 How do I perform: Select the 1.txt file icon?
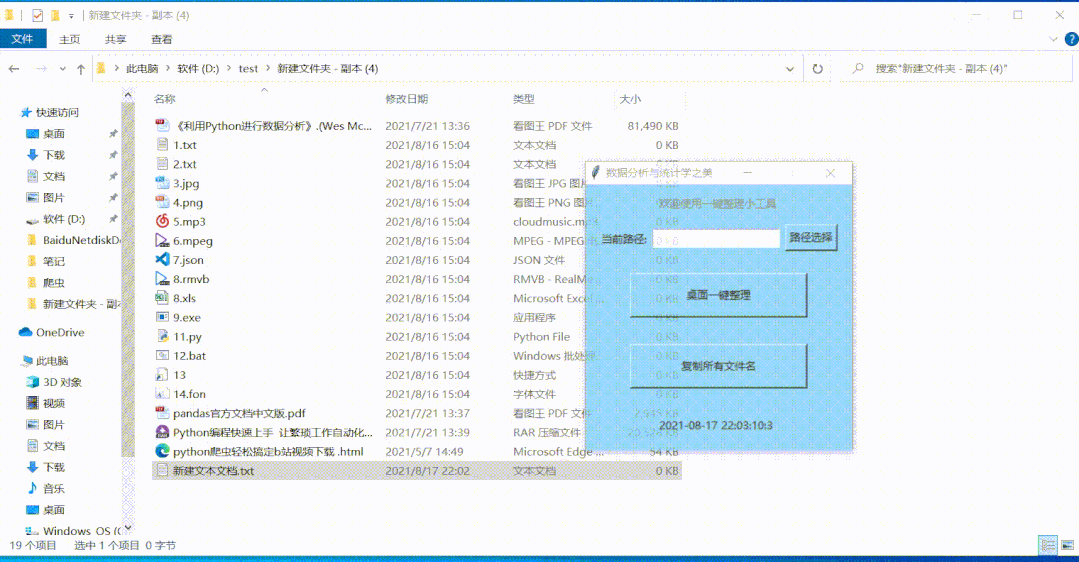pyautogui.click(x=162, y=145)
